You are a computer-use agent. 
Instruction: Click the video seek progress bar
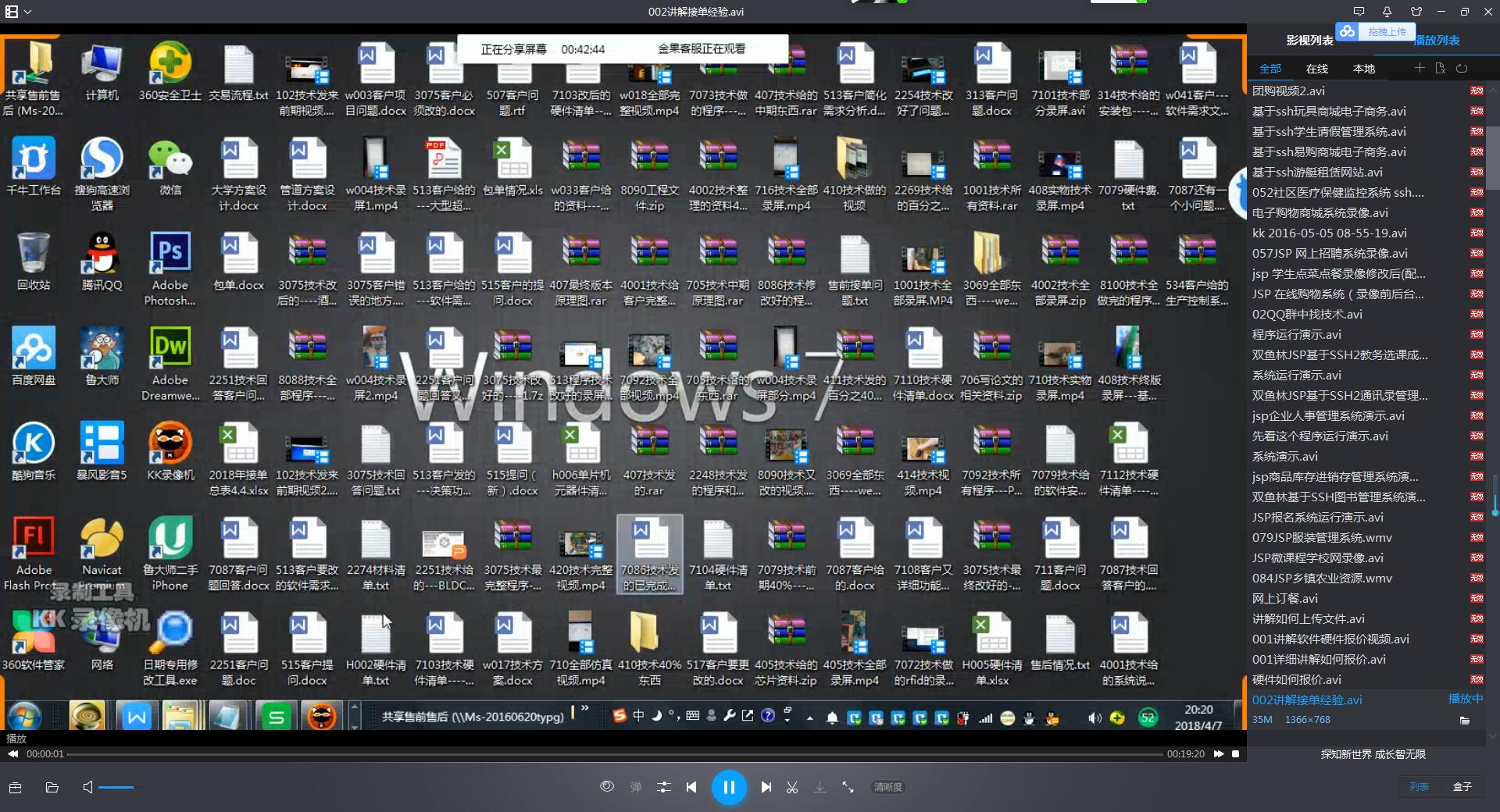(615, 754)
